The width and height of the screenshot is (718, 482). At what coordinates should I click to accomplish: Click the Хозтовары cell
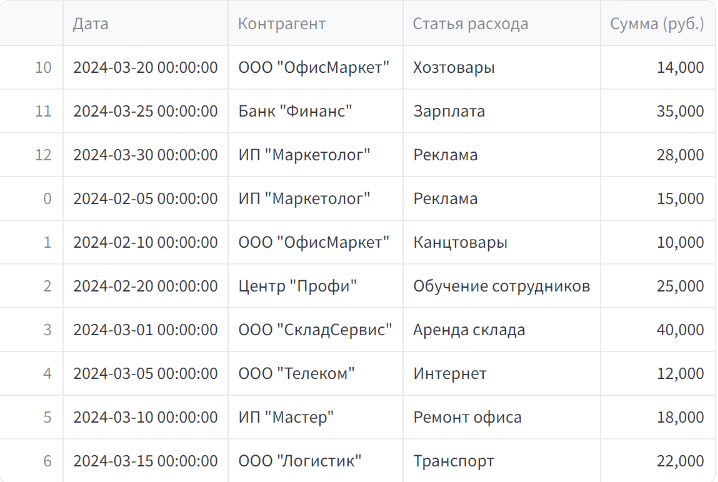[501, 67]
